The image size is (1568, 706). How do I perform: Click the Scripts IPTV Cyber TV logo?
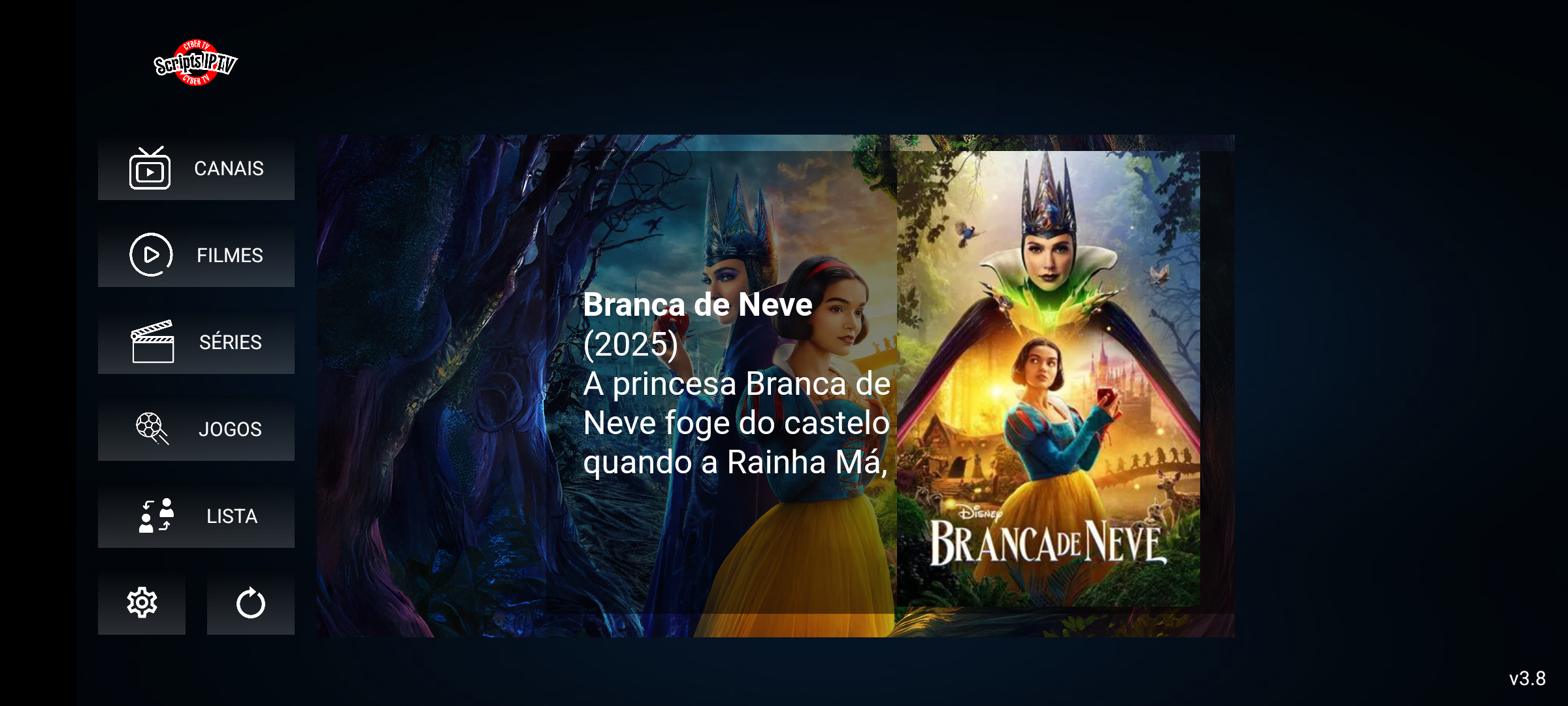coord(196,63)
